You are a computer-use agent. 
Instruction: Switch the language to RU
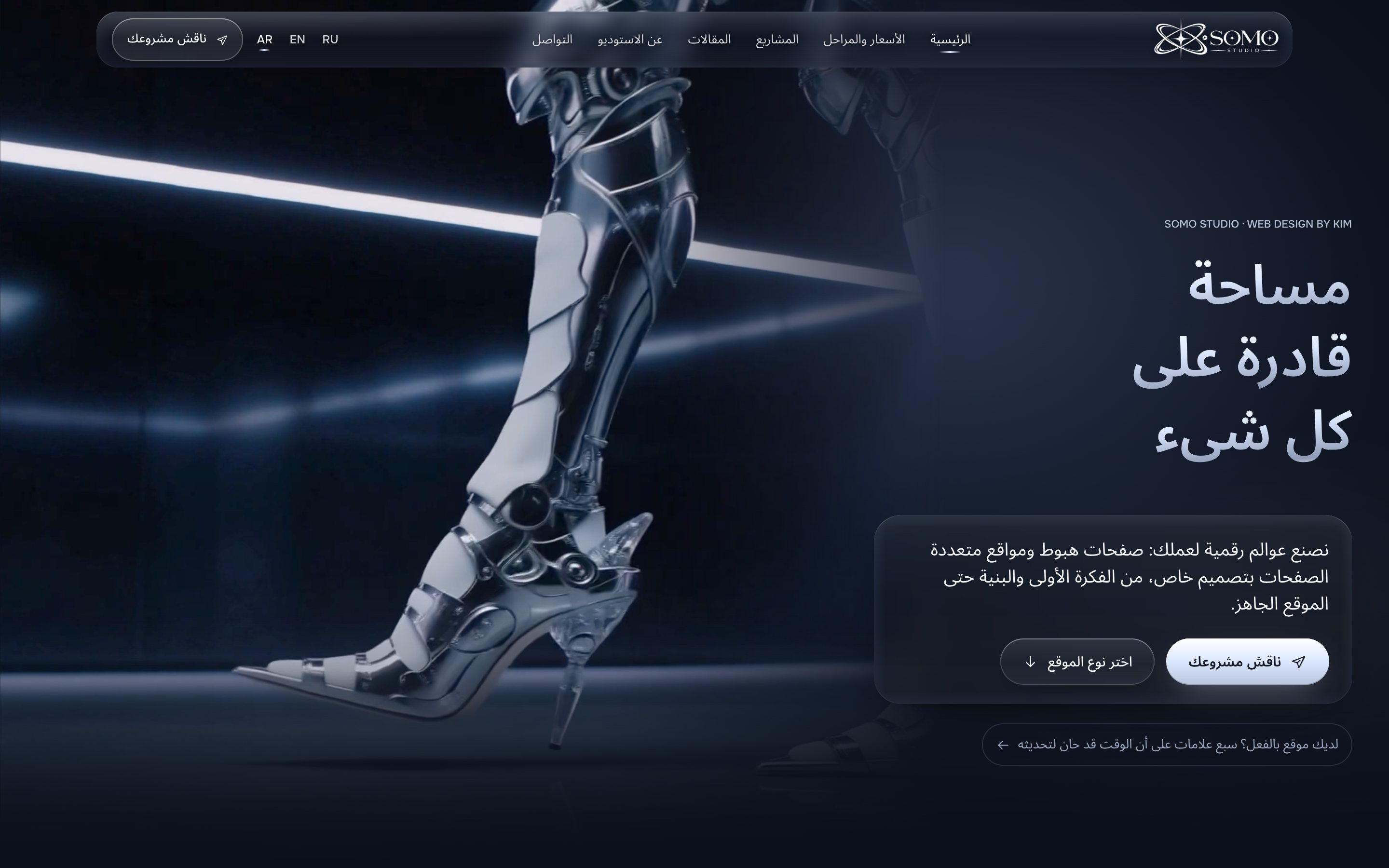pyautogui.click(x=330, y=40)
